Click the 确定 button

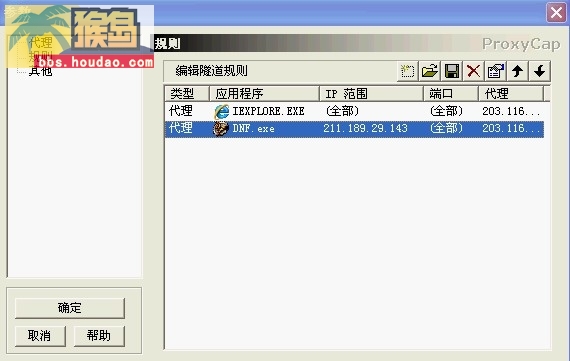[x=70, y=308]
